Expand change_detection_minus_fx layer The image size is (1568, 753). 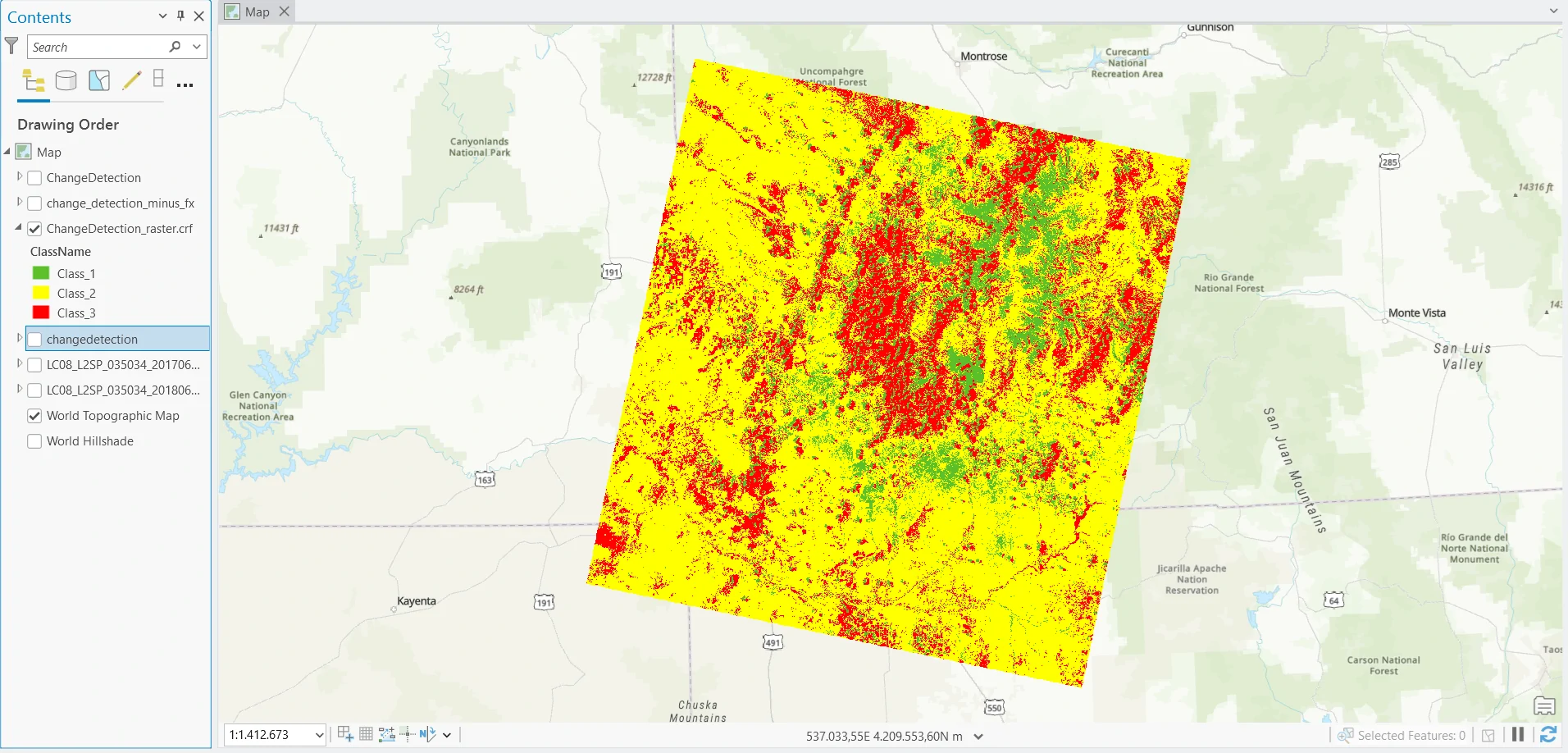click(20, 202)
